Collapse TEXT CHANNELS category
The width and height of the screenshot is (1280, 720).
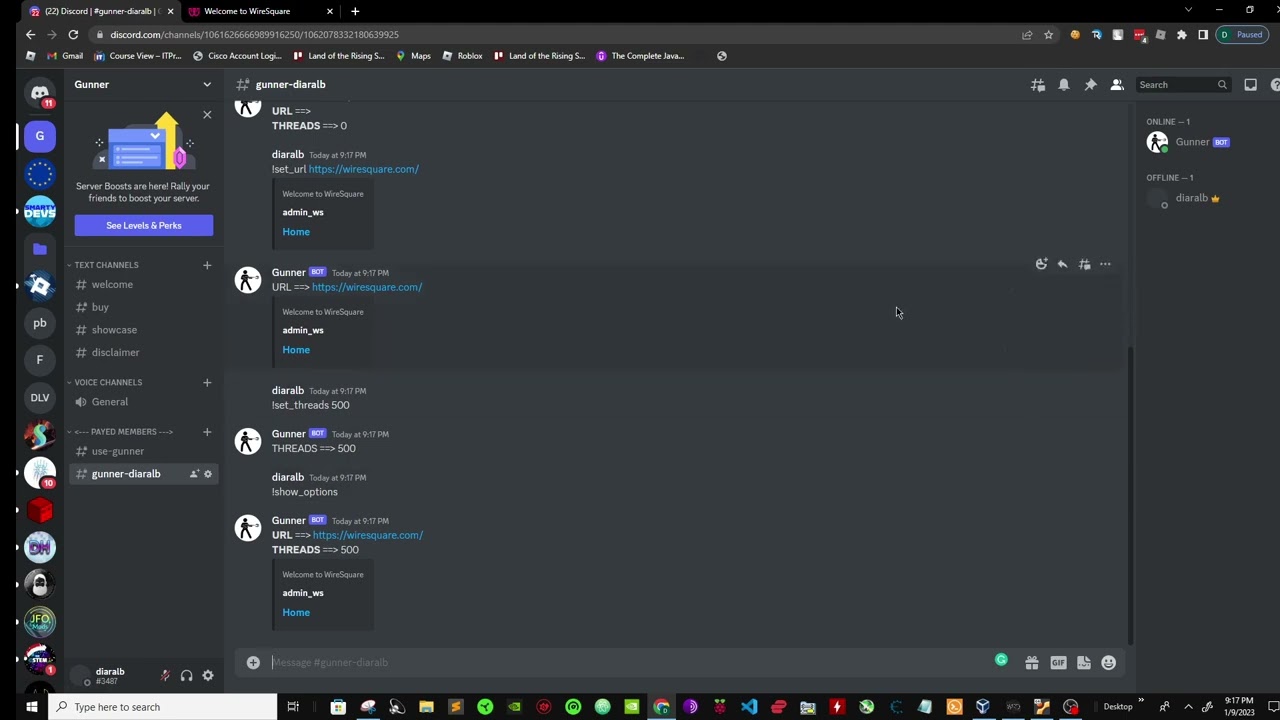click(104, 265)
